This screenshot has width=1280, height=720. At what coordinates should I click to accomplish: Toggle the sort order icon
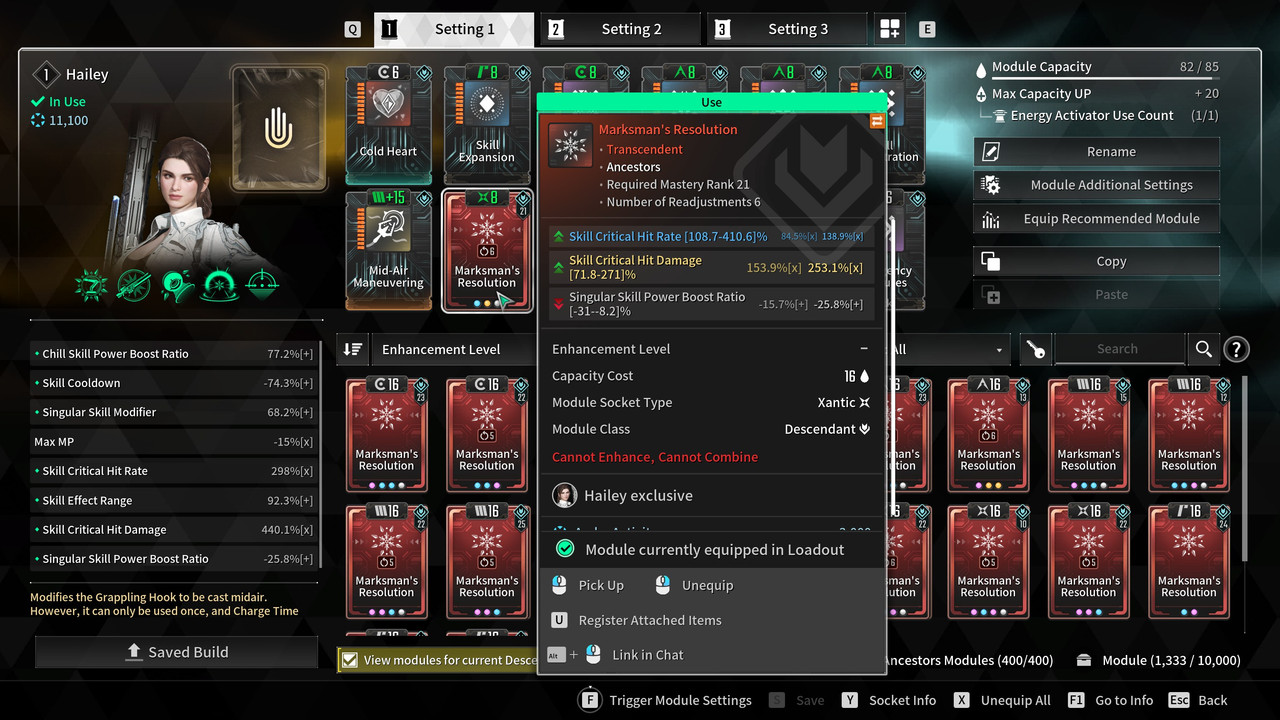click(353, 349)
